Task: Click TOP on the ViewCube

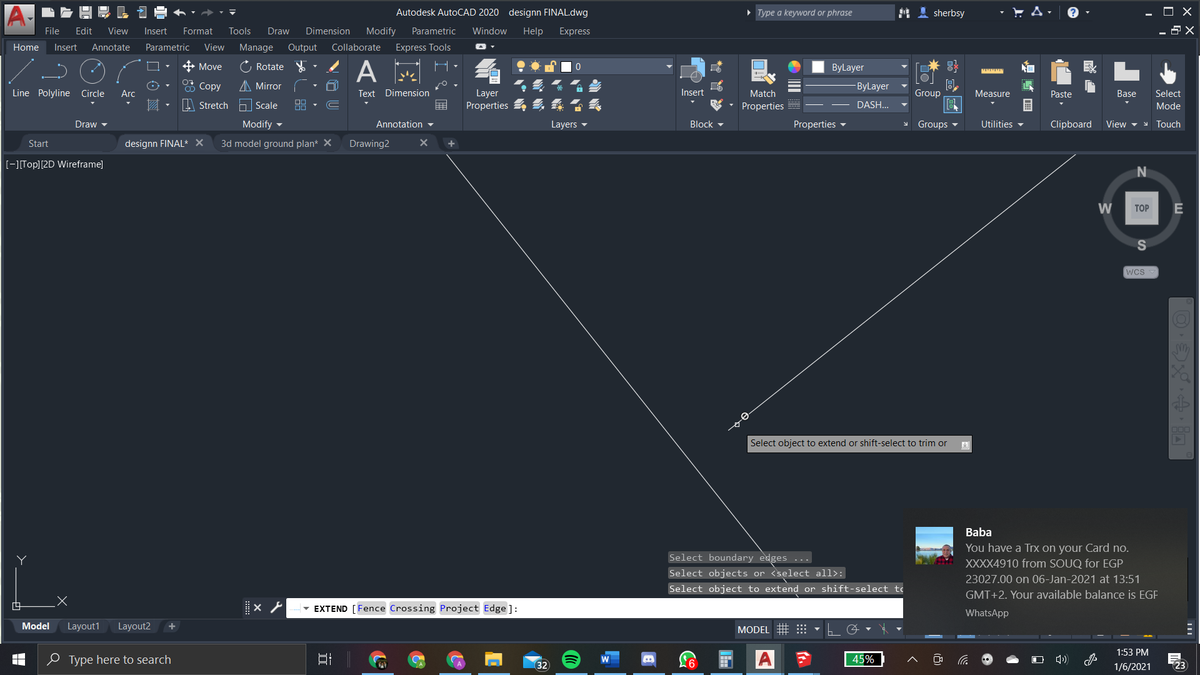Action: [1141, 208]
